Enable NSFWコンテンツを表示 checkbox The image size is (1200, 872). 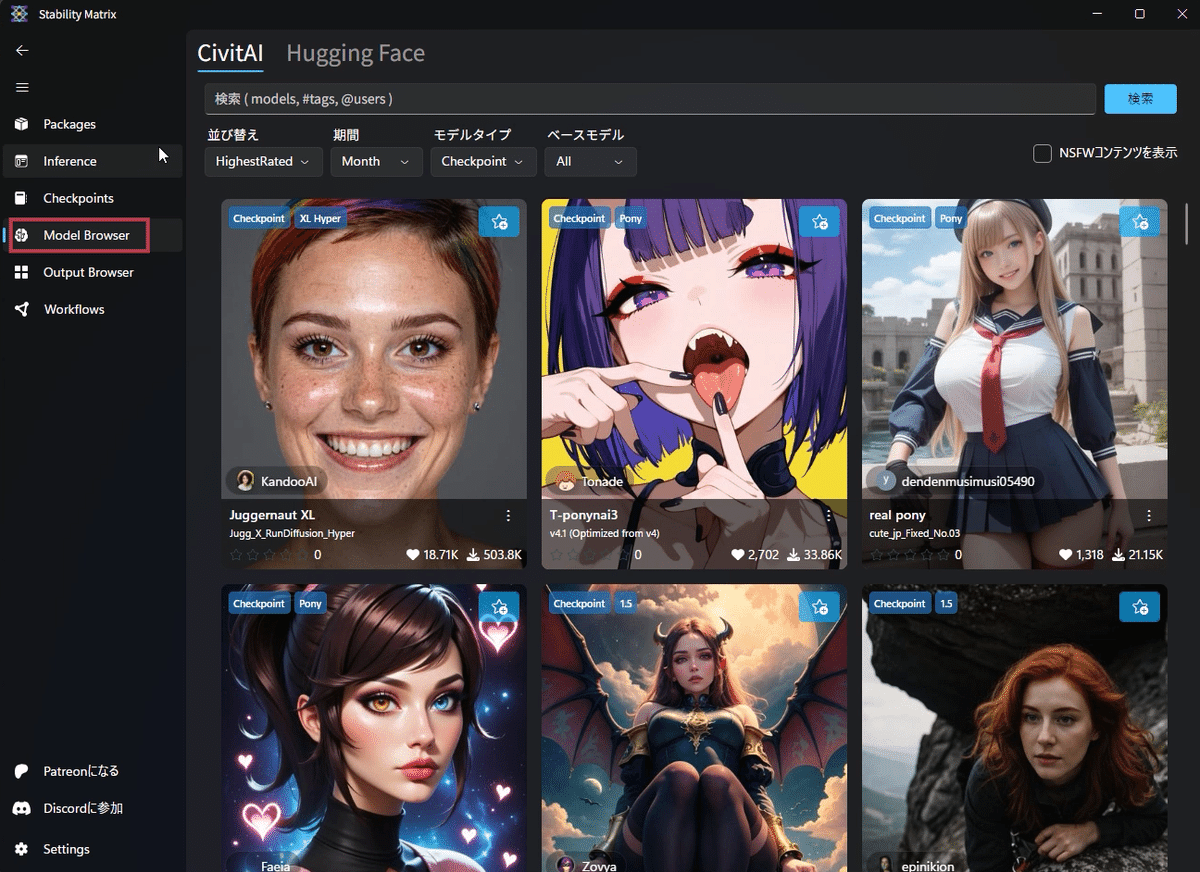click(x=1042, y=153)
